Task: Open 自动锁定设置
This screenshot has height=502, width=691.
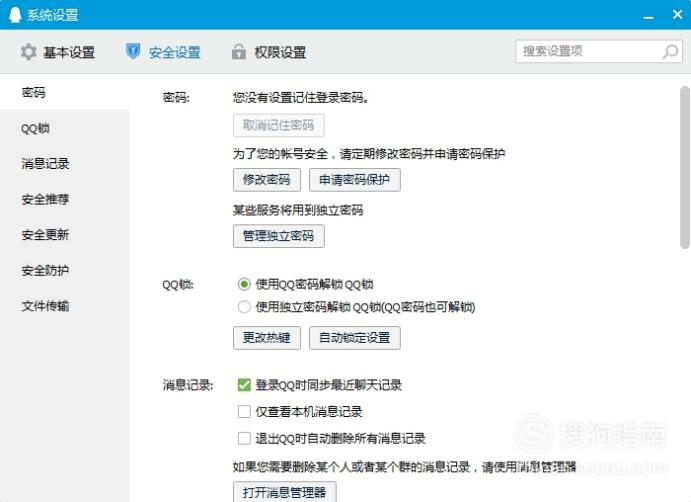Action: (355, 338)
